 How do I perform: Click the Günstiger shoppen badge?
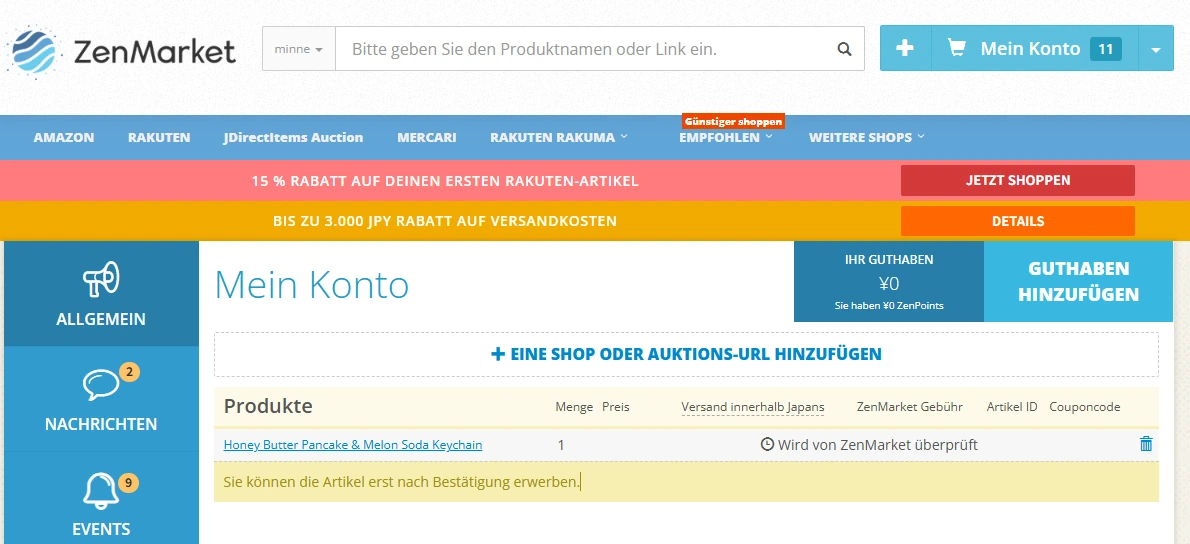point(733,121)
